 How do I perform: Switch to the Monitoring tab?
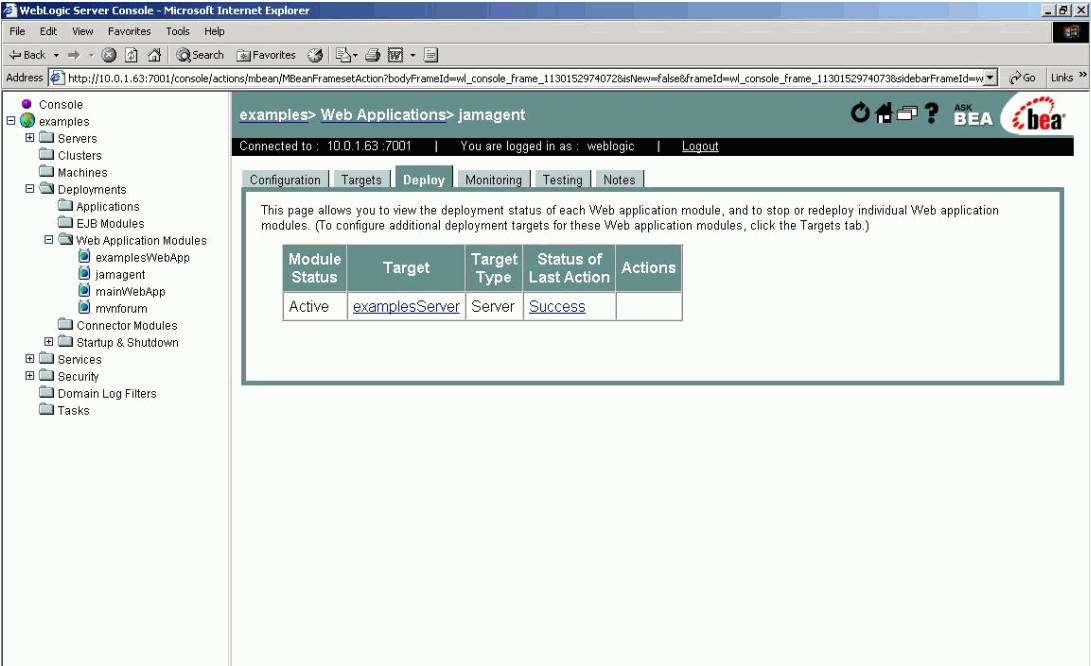[493, 180]
